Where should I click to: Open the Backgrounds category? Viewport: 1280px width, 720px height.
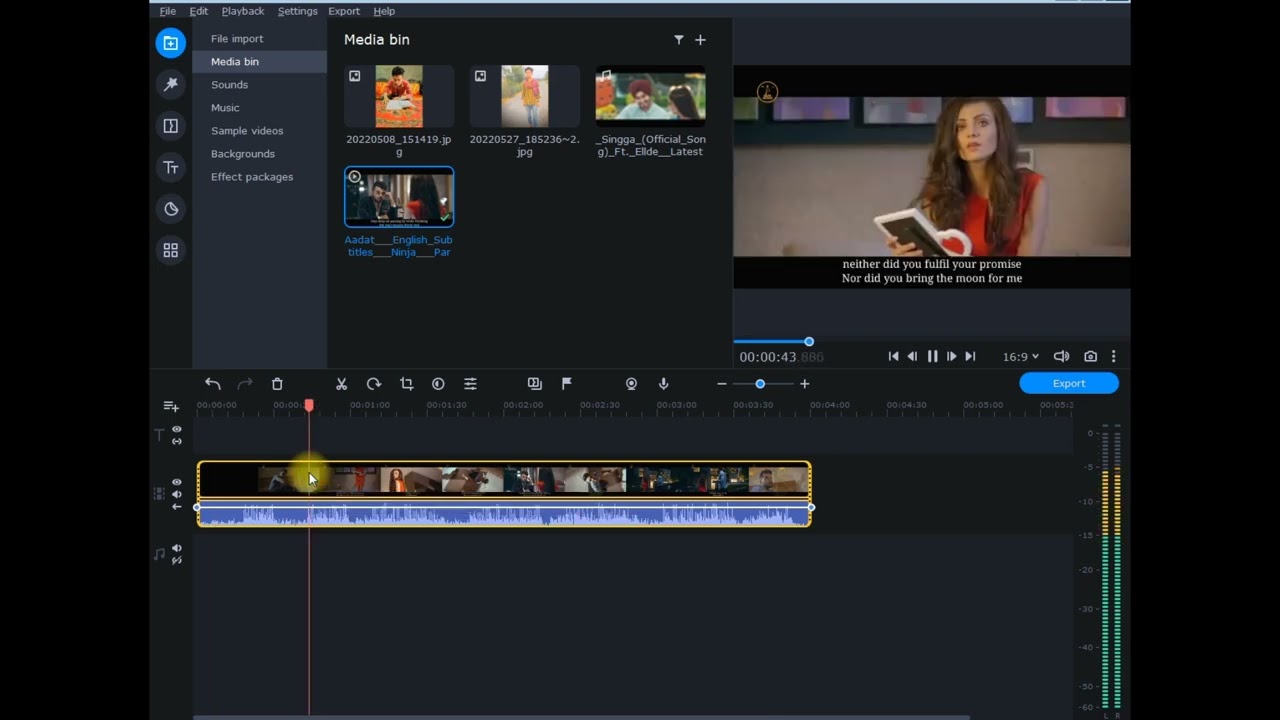pos(260,154)
